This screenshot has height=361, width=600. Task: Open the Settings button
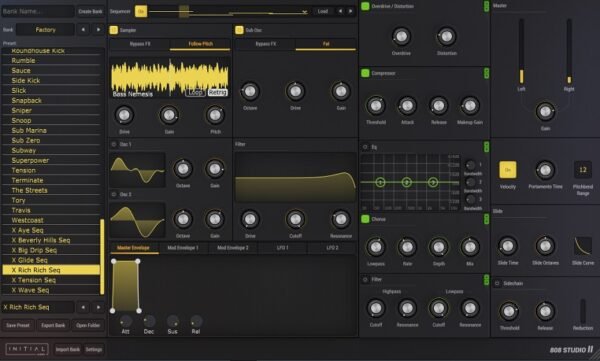94,349
